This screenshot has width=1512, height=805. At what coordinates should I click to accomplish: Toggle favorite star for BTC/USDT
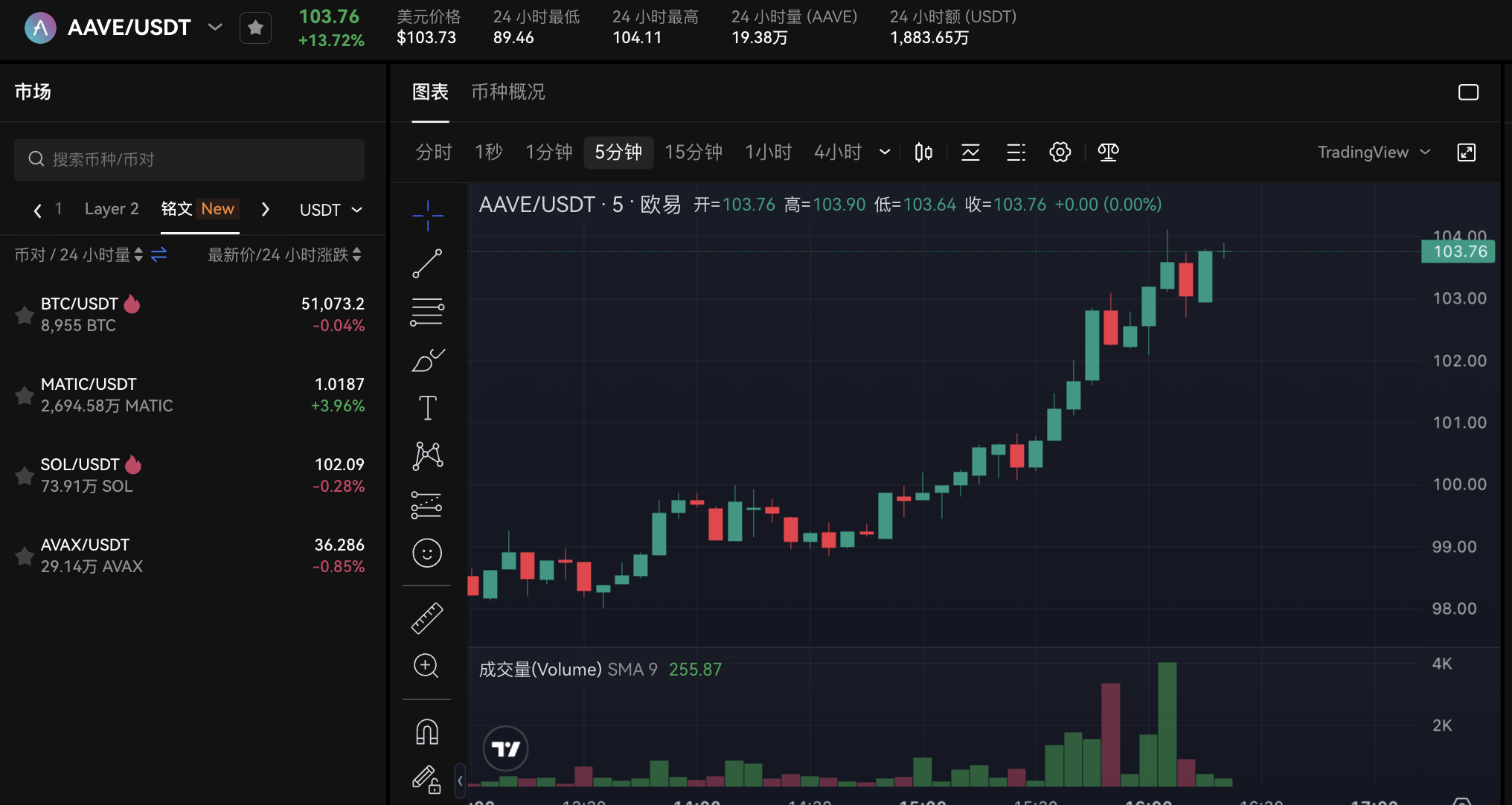(25, 315)
